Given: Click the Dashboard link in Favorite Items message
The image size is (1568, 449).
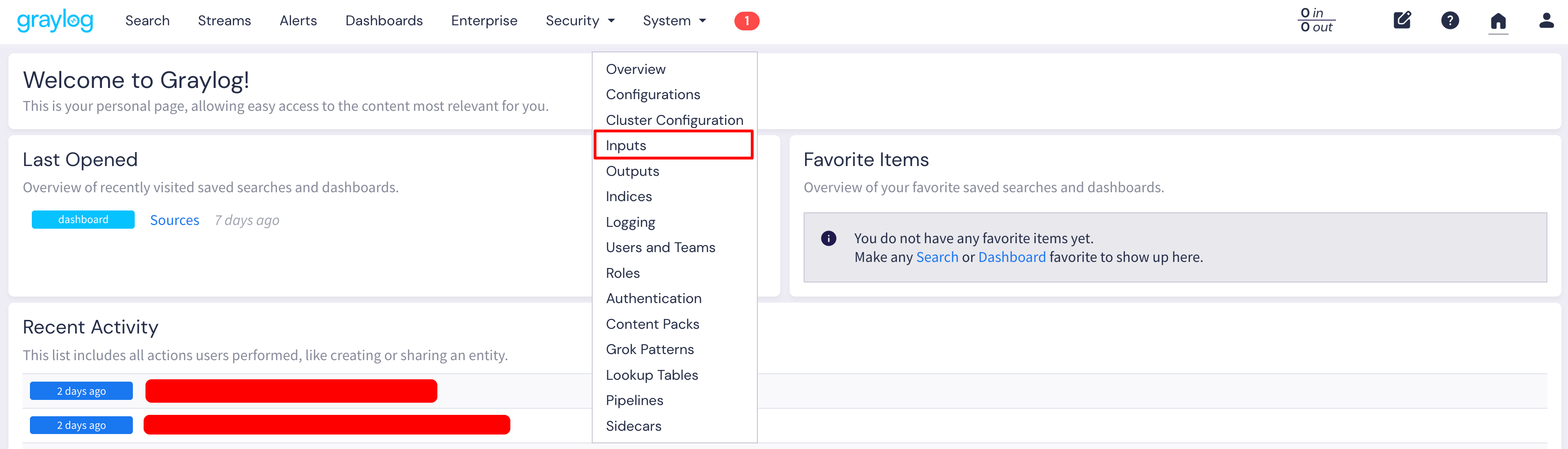Looking at the screenshot, I should pyautogui.click(x=1012, y=257).
